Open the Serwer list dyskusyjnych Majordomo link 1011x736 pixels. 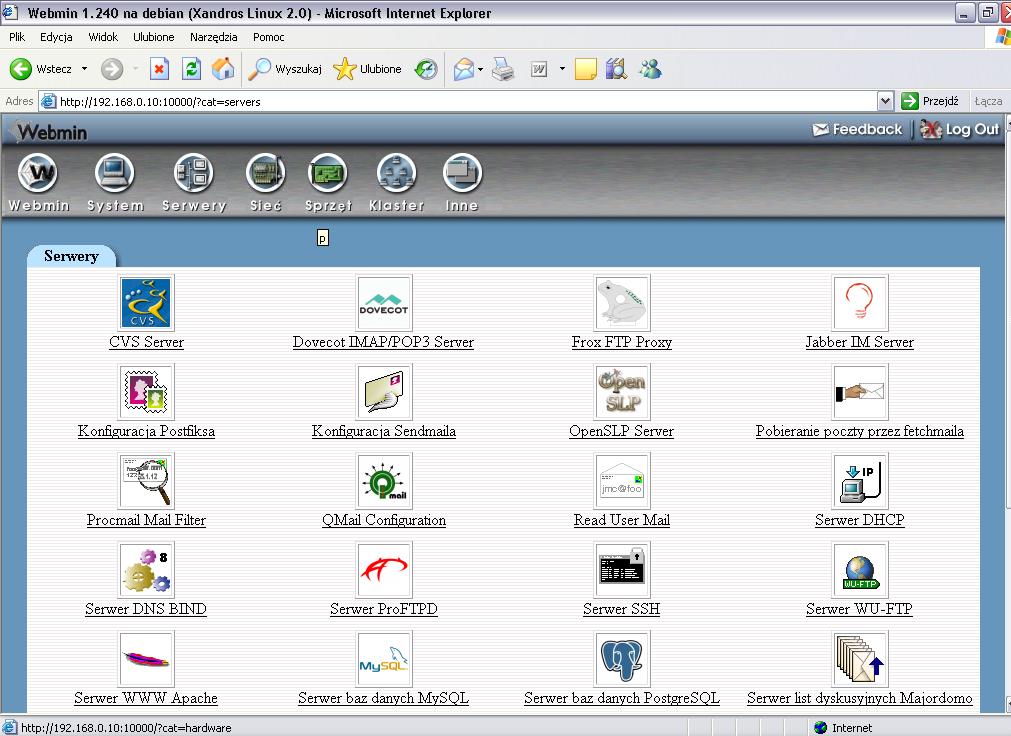coord(859,698)
